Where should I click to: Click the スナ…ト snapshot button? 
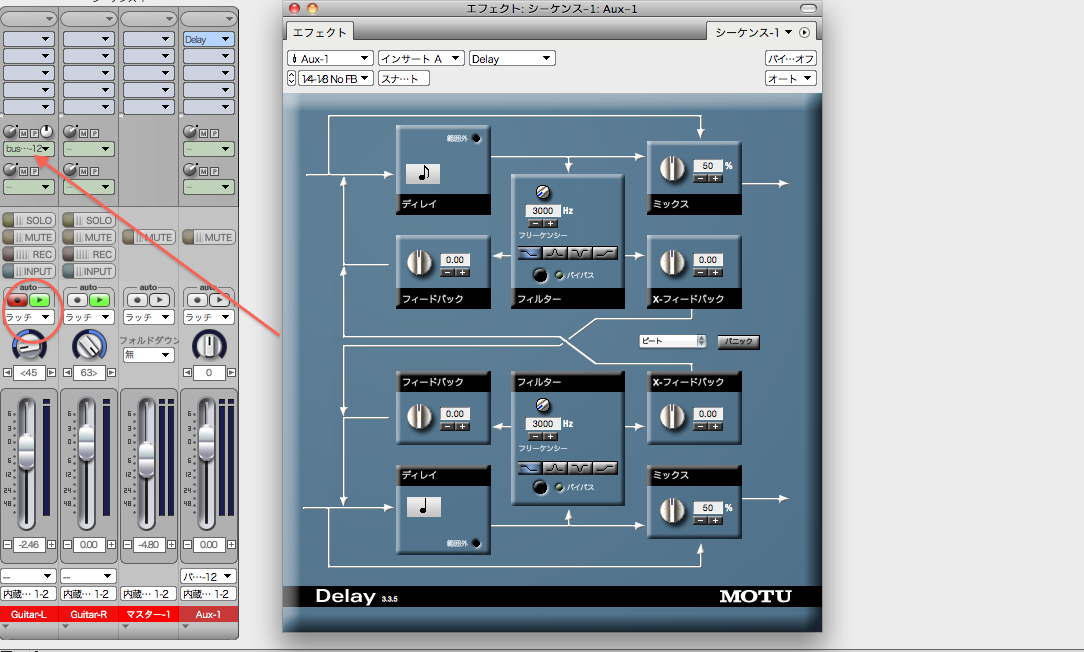[404, 79]
